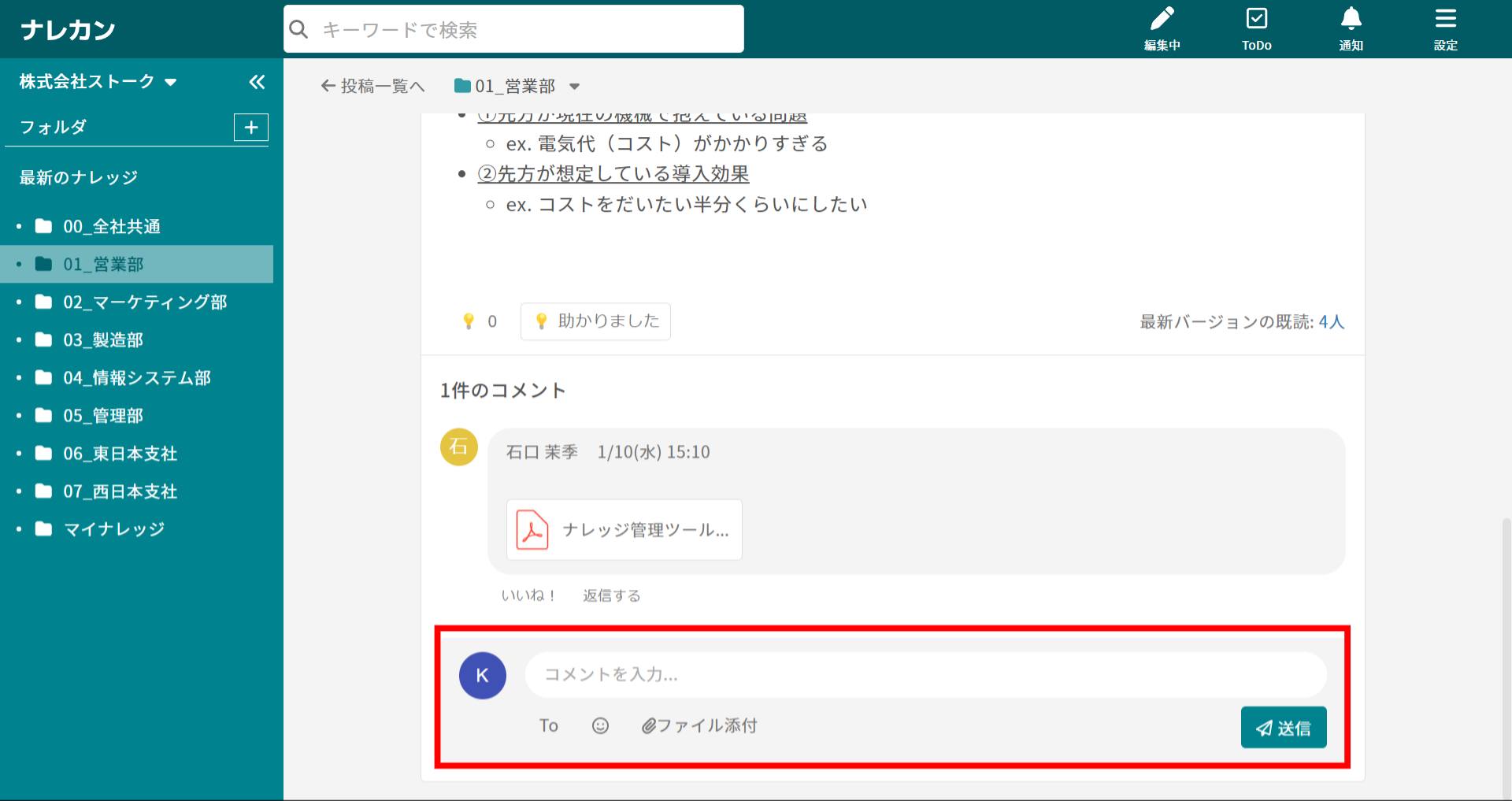Open the attached PDF ナレッジ管理ツール
This screenshot has height=801, width=1512.
(624, 530)
